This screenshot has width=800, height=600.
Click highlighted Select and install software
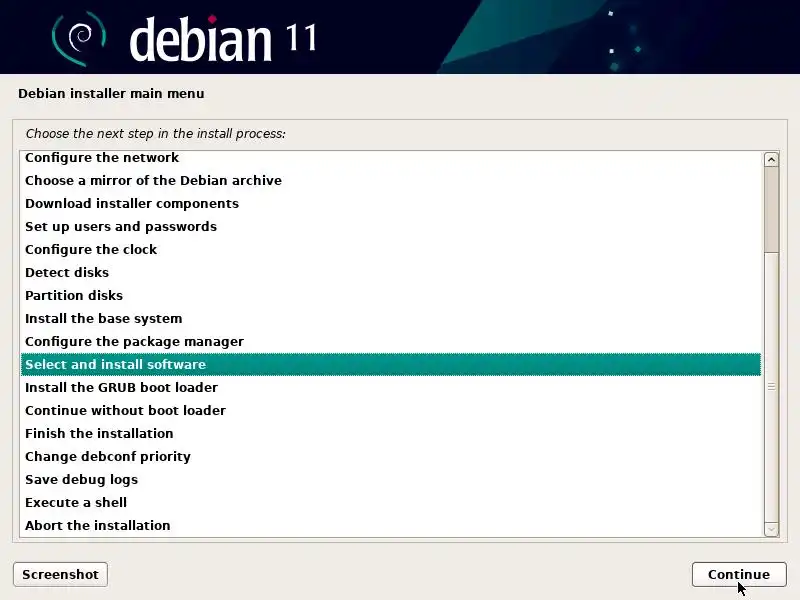coord(391,364)
